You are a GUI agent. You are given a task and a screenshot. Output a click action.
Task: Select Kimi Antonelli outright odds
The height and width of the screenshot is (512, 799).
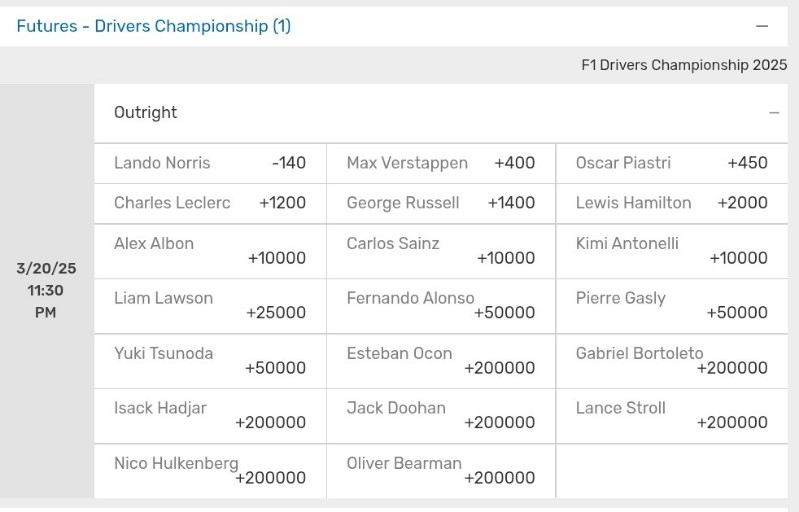tap(672, 251)
